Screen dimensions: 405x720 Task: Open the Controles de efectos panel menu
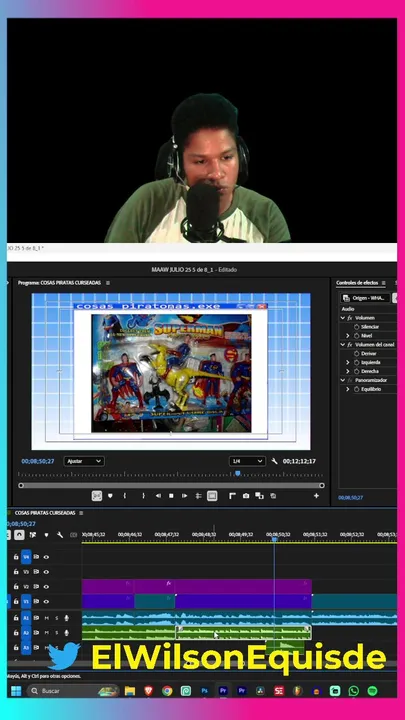coord(383,283)
